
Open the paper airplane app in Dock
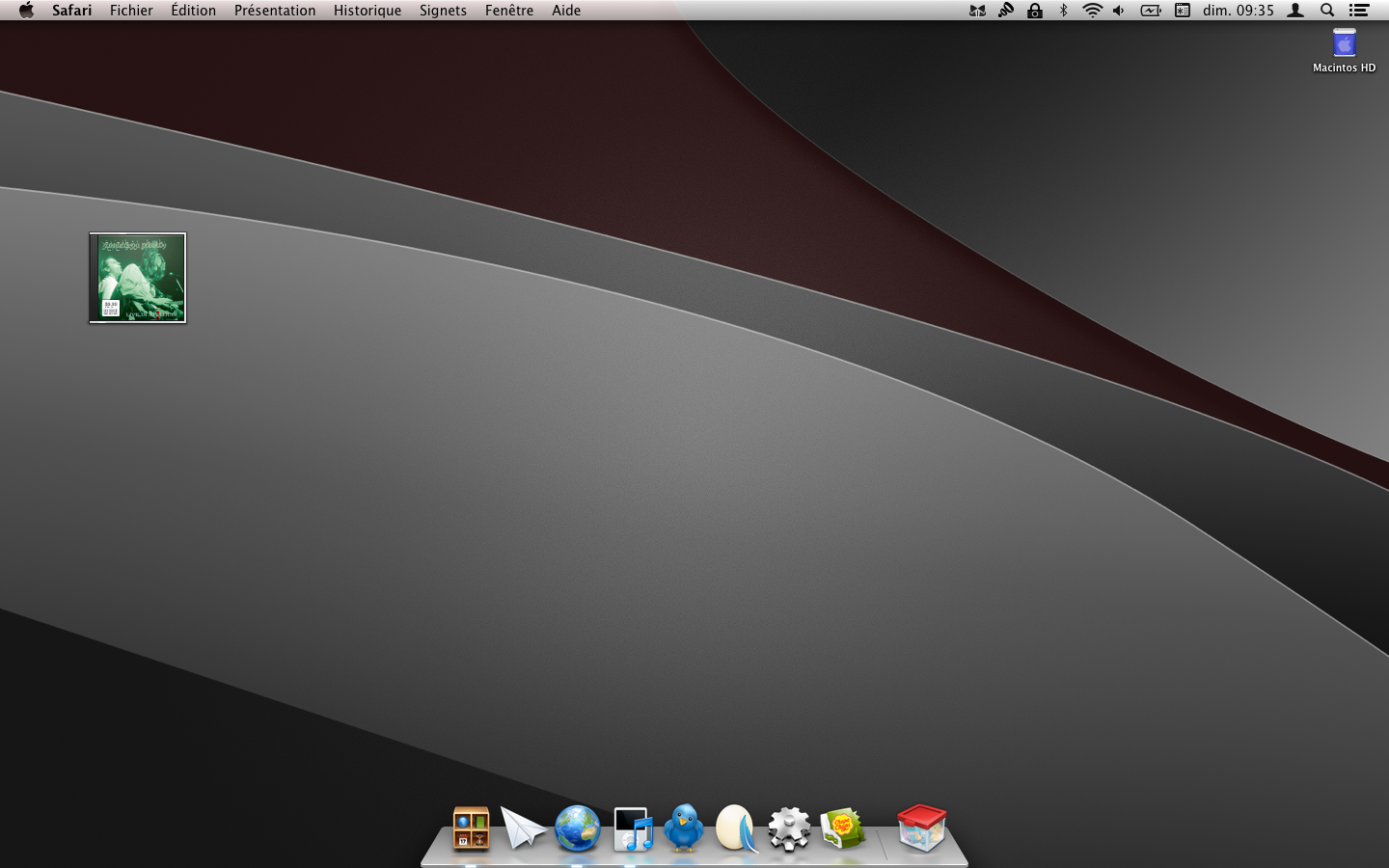point(524,828)
